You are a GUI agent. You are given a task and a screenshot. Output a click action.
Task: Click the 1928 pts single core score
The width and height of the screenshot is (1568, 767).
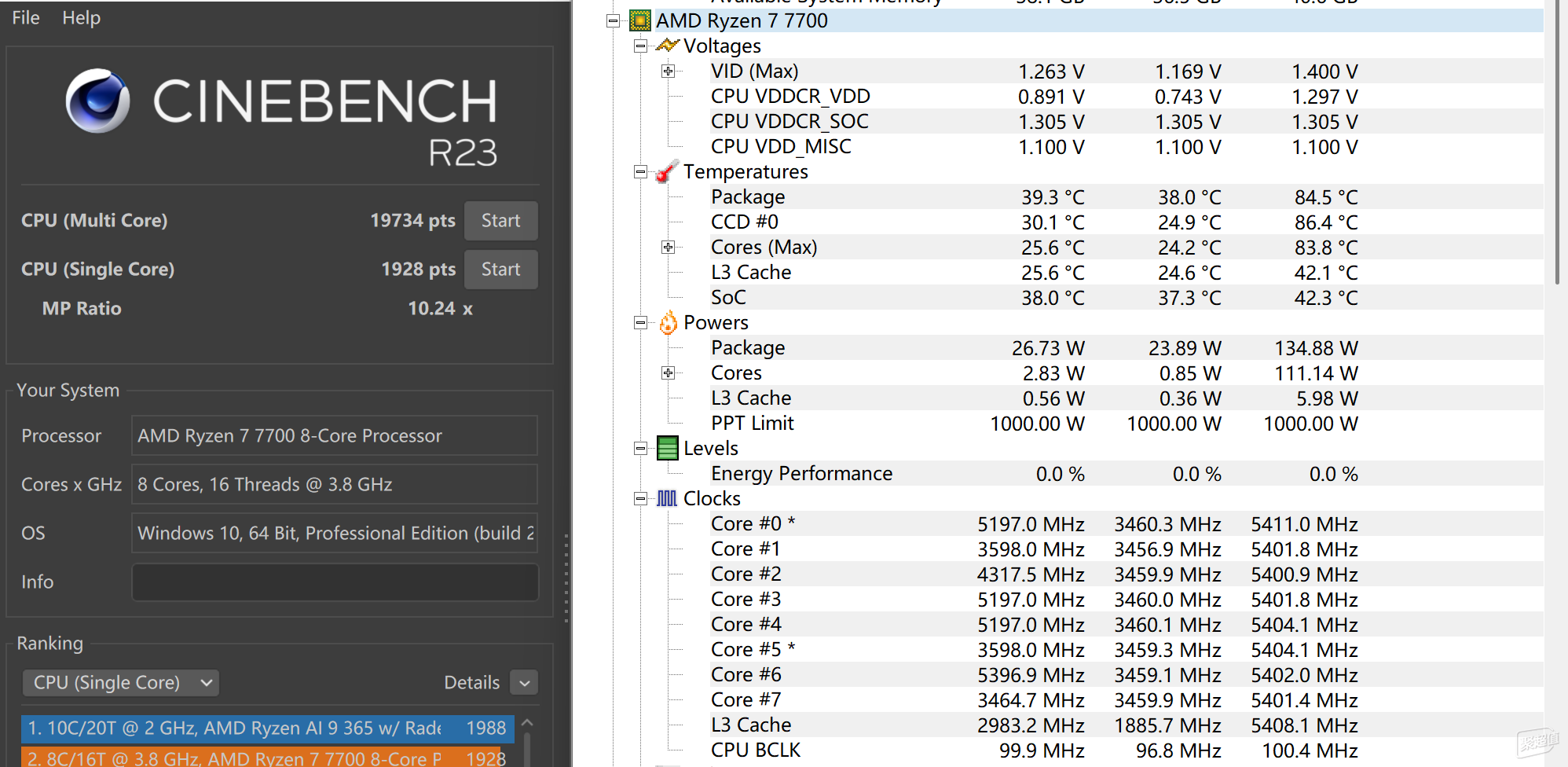coord(418,270)
